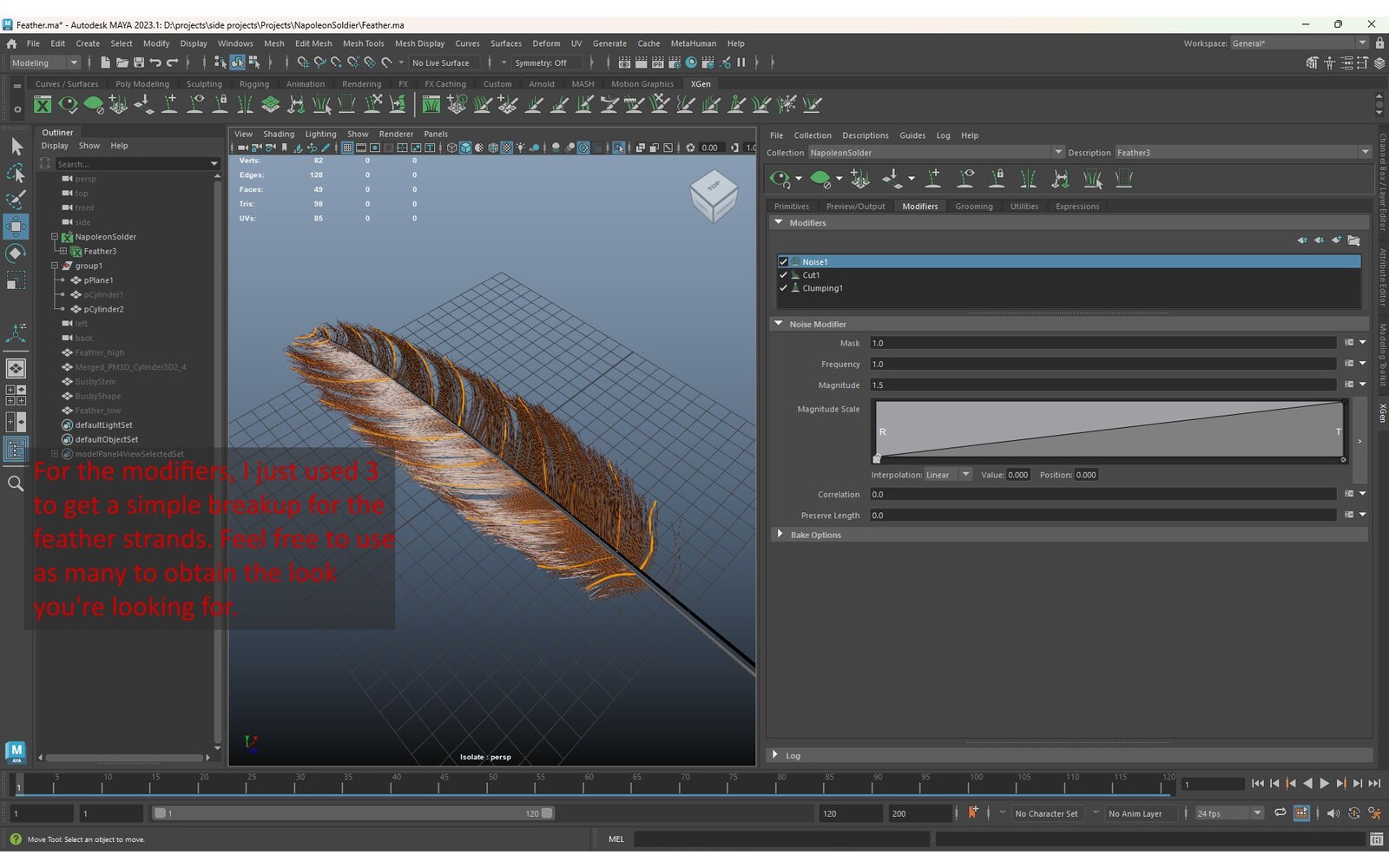Viewport: 1389px width, 868px height.
Task: Click the Rotate tool icon
Action: pyautogui.click(x=16, y=253)
